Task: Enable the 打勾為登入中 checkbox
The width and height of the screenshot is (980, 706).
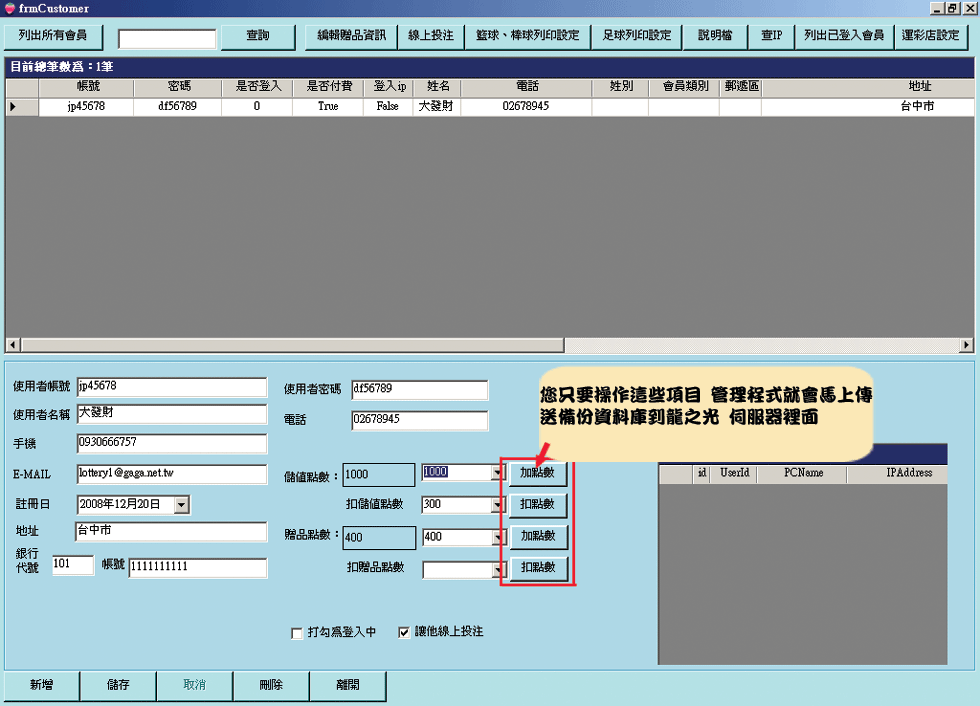Action: (x=297, y=633)
